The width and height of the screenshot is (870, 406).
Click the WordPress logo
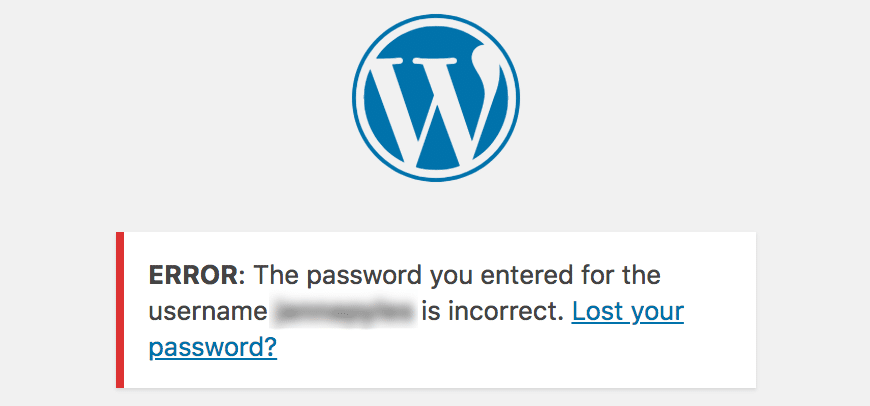(x=435, y=99)
